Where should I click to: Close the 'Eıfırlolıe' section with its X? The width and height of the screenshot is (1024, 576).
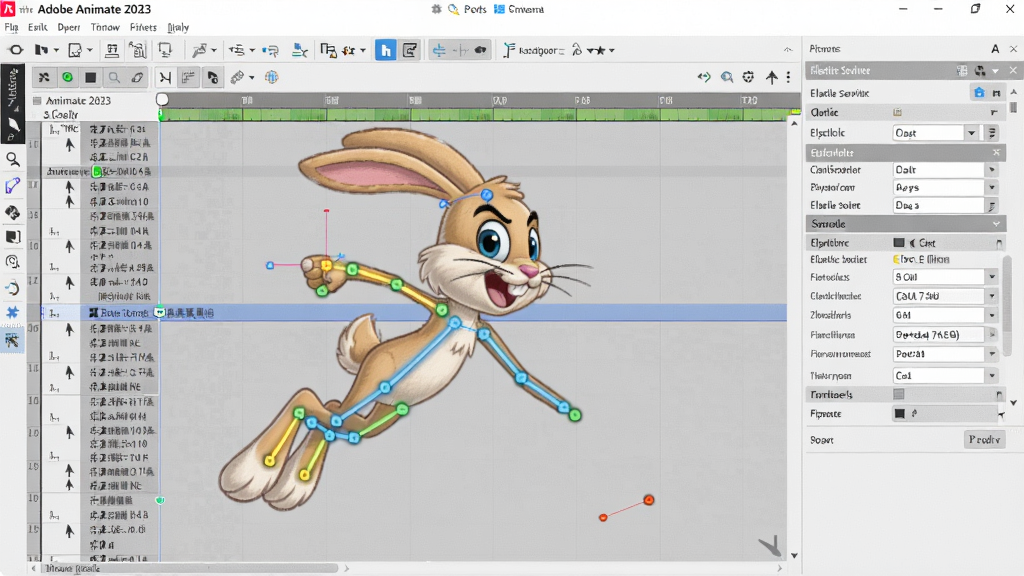(x=996, y=152)
